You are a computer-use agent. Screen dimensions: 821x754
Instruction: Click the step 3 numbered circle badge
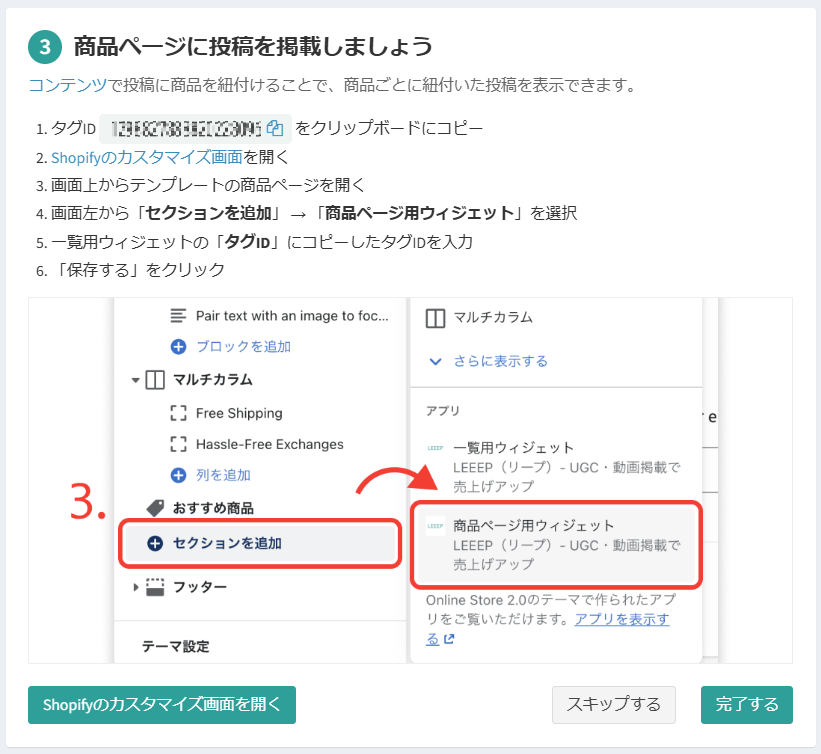tap(45, 47)
